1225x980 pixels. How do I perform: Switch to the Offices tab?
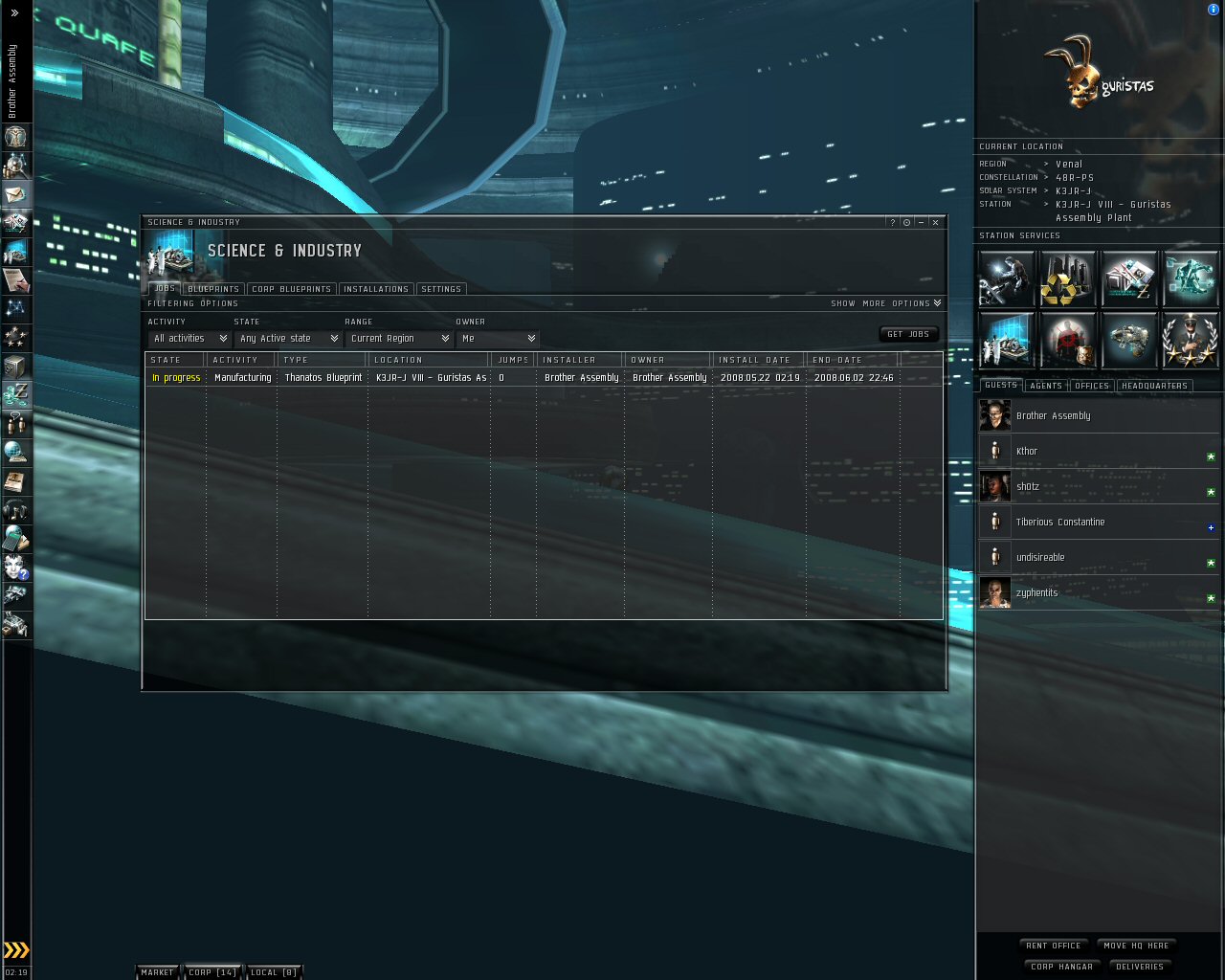[x=1092, y=386]
